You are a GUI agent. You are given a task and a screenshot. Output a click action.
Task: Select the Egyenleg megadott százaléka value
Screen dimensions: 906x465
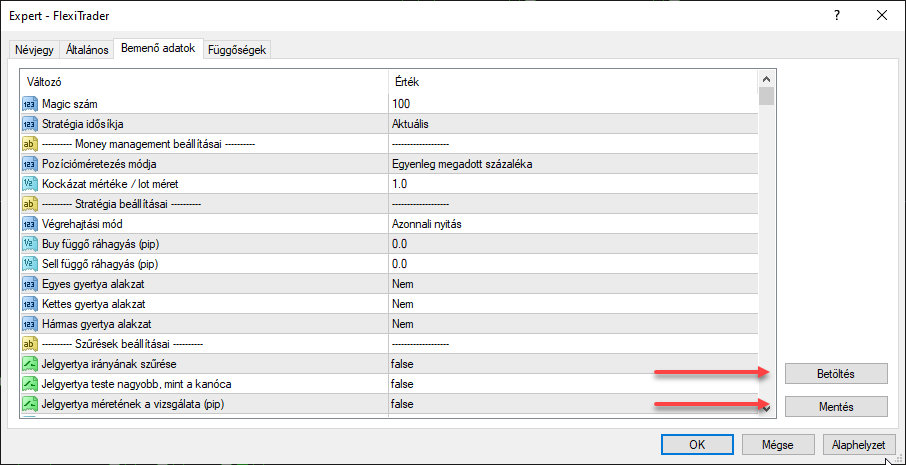point(462,164)
